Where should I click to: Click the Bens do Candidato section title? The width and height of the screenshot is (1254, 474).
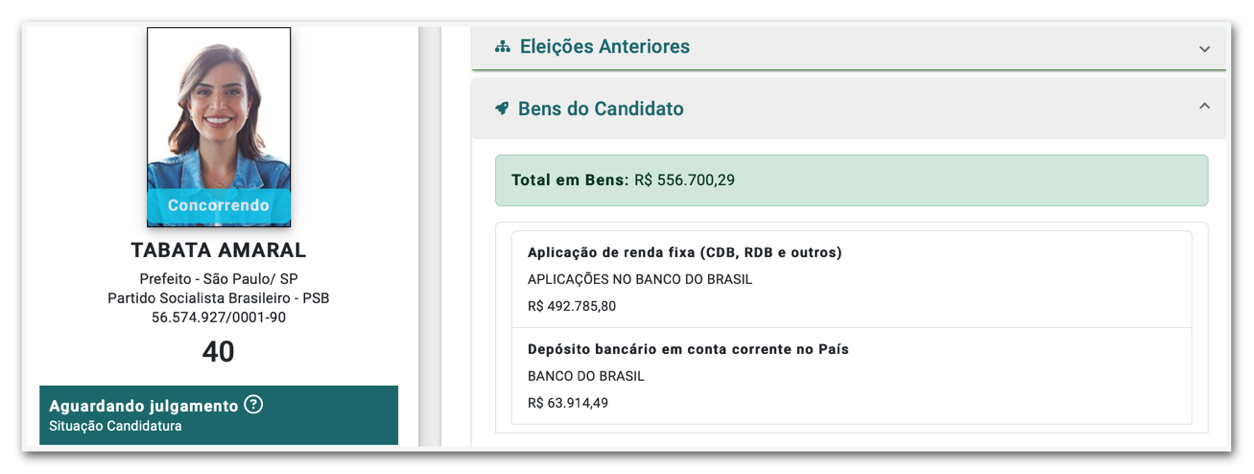coord(600,108)
